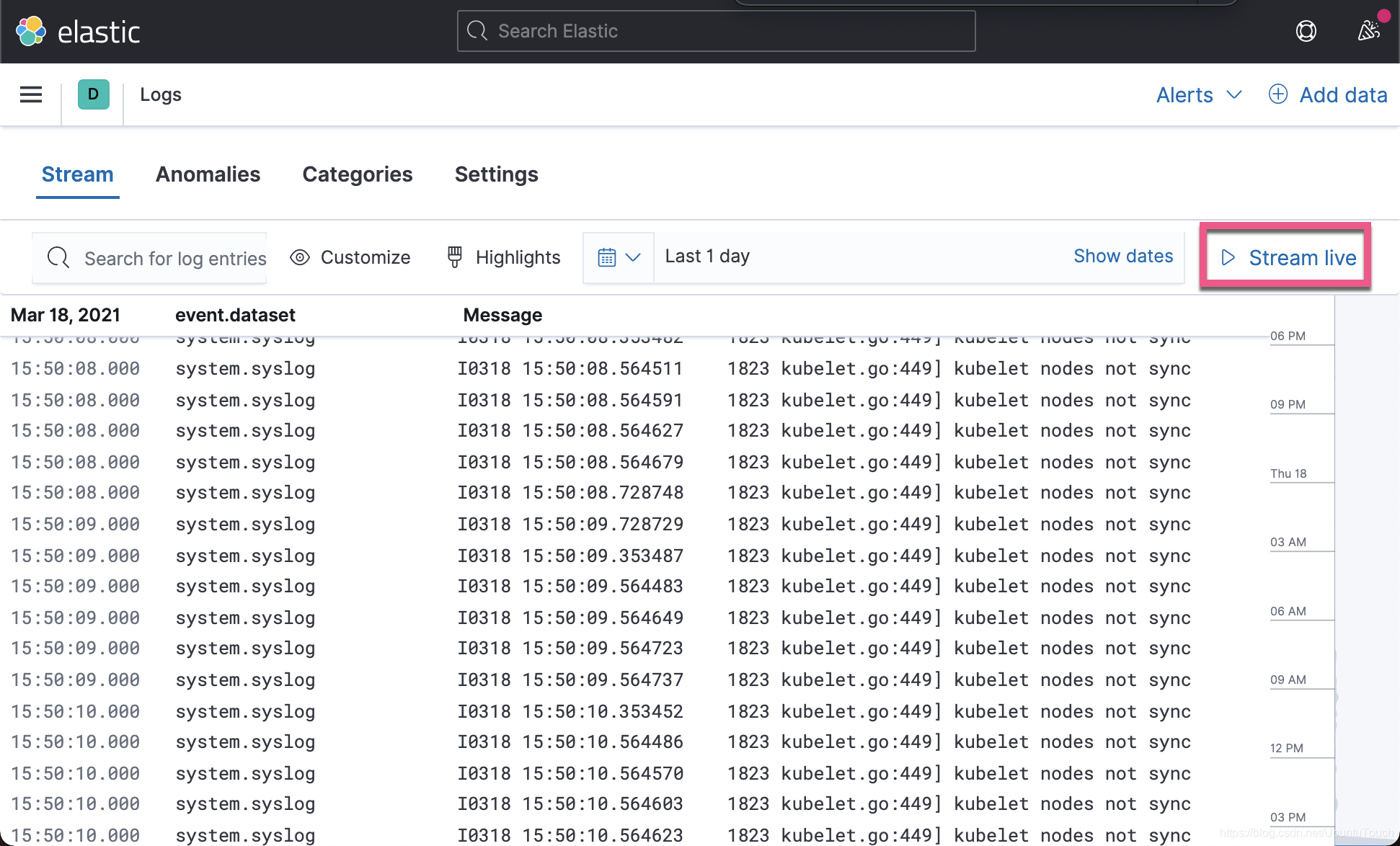Start live streaming with Stream live
1400x846 pixels.
click(x=1286, y=257)
